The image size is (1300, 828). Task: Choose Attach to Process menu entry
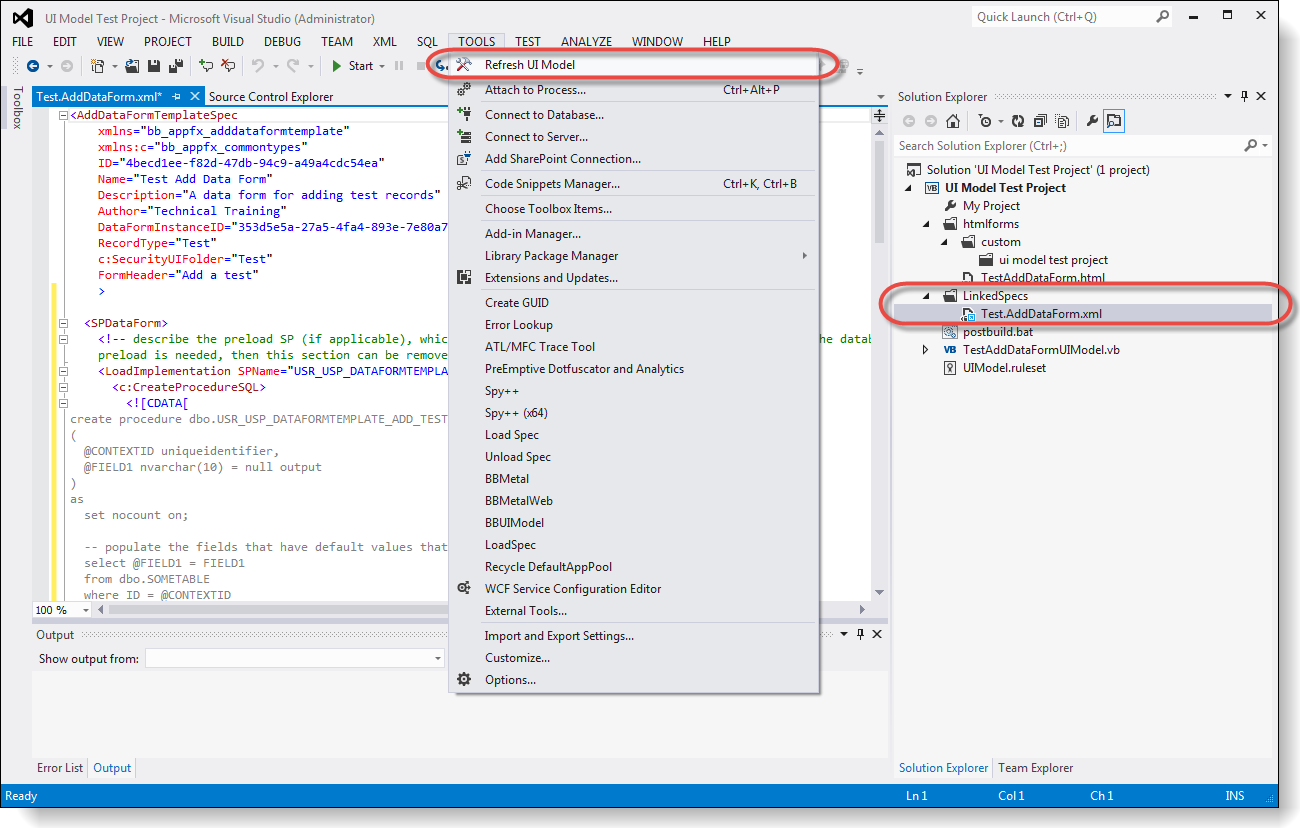[634, 90]
